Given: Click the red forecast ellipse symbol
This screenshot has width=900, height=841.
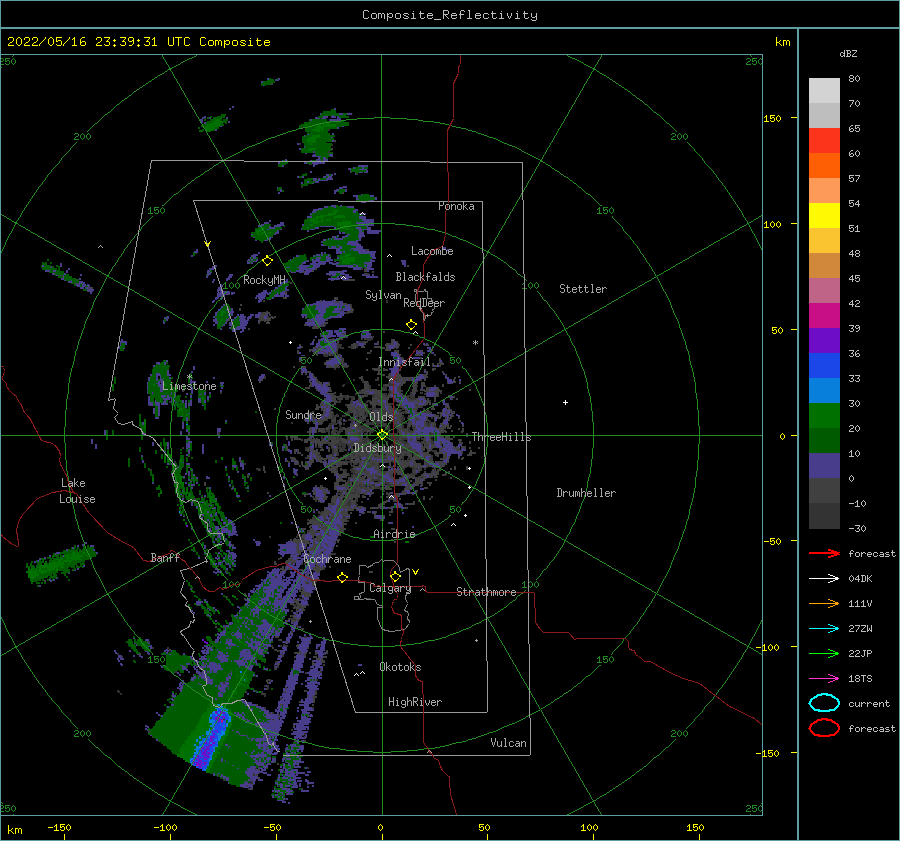Looking at the screenshot, I should [824, 728].
